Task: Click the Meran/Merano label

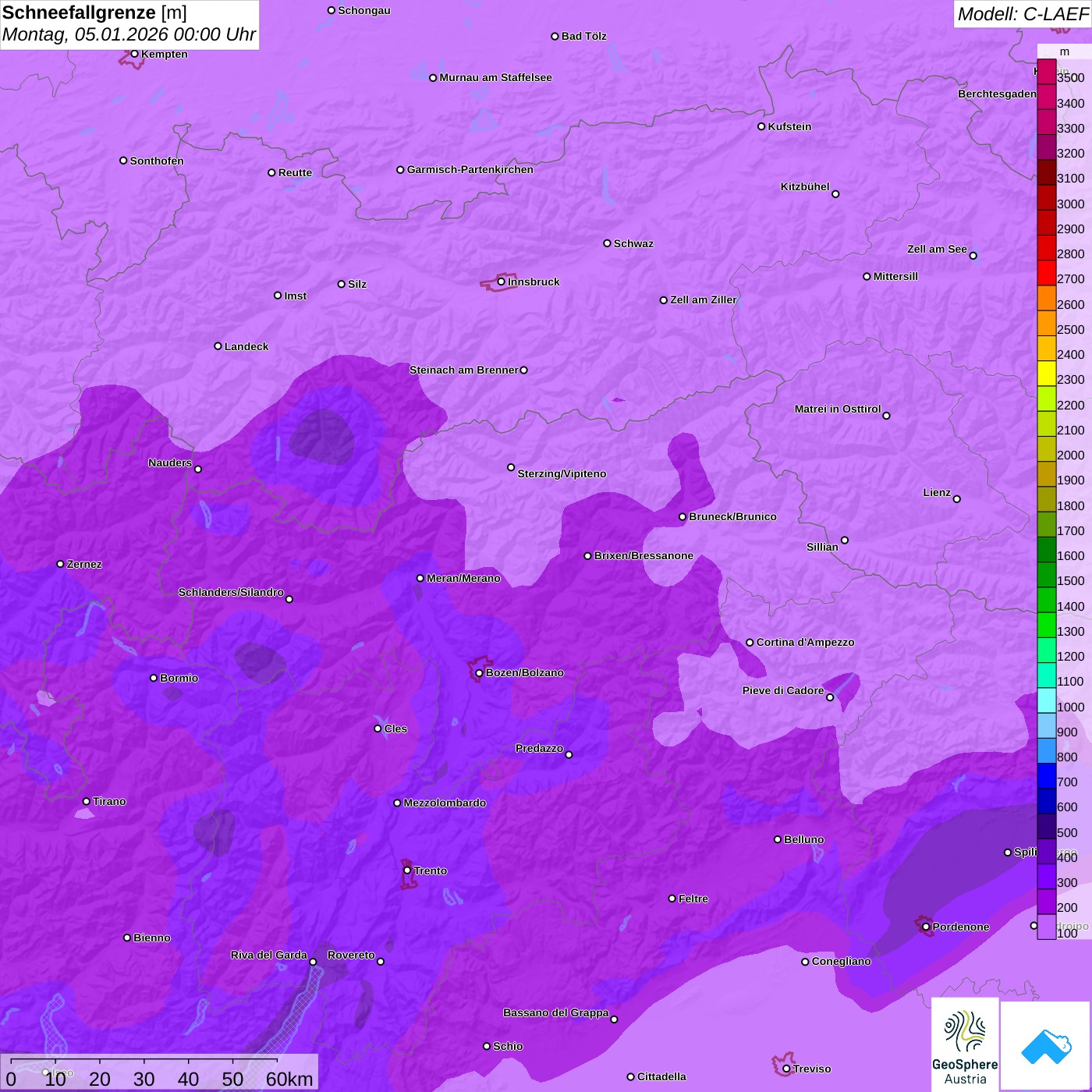Action: coord(463,578)
